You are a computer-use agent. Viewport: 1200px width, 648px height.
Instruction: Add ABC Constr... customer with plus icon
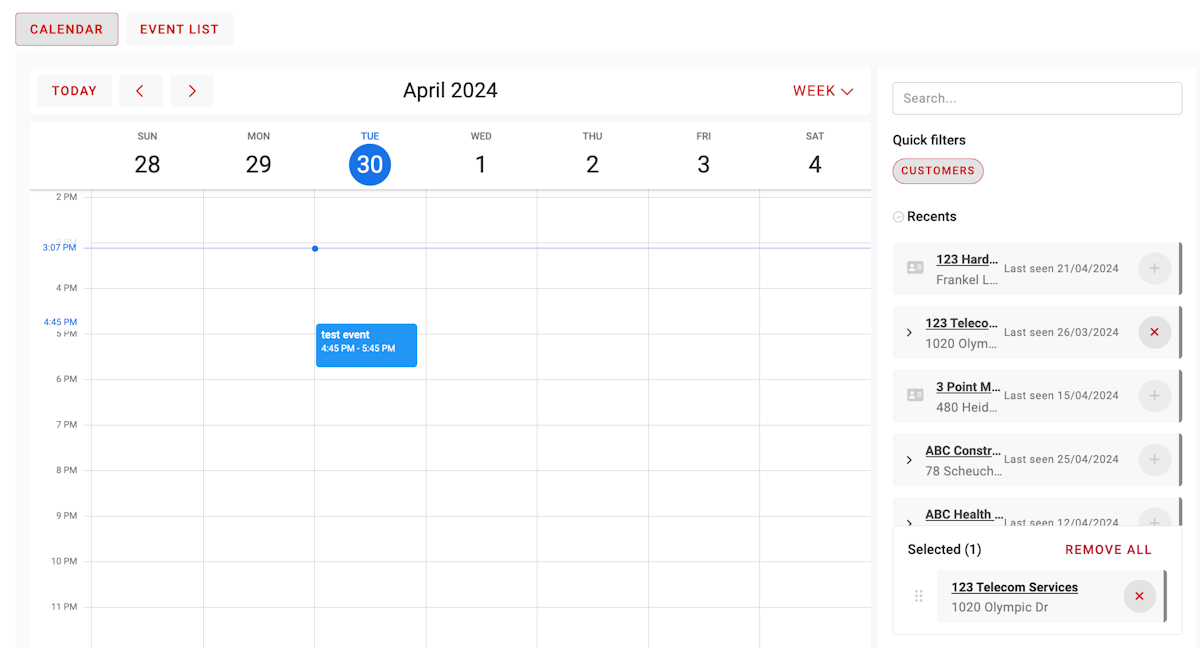(x=1154, y=460)
